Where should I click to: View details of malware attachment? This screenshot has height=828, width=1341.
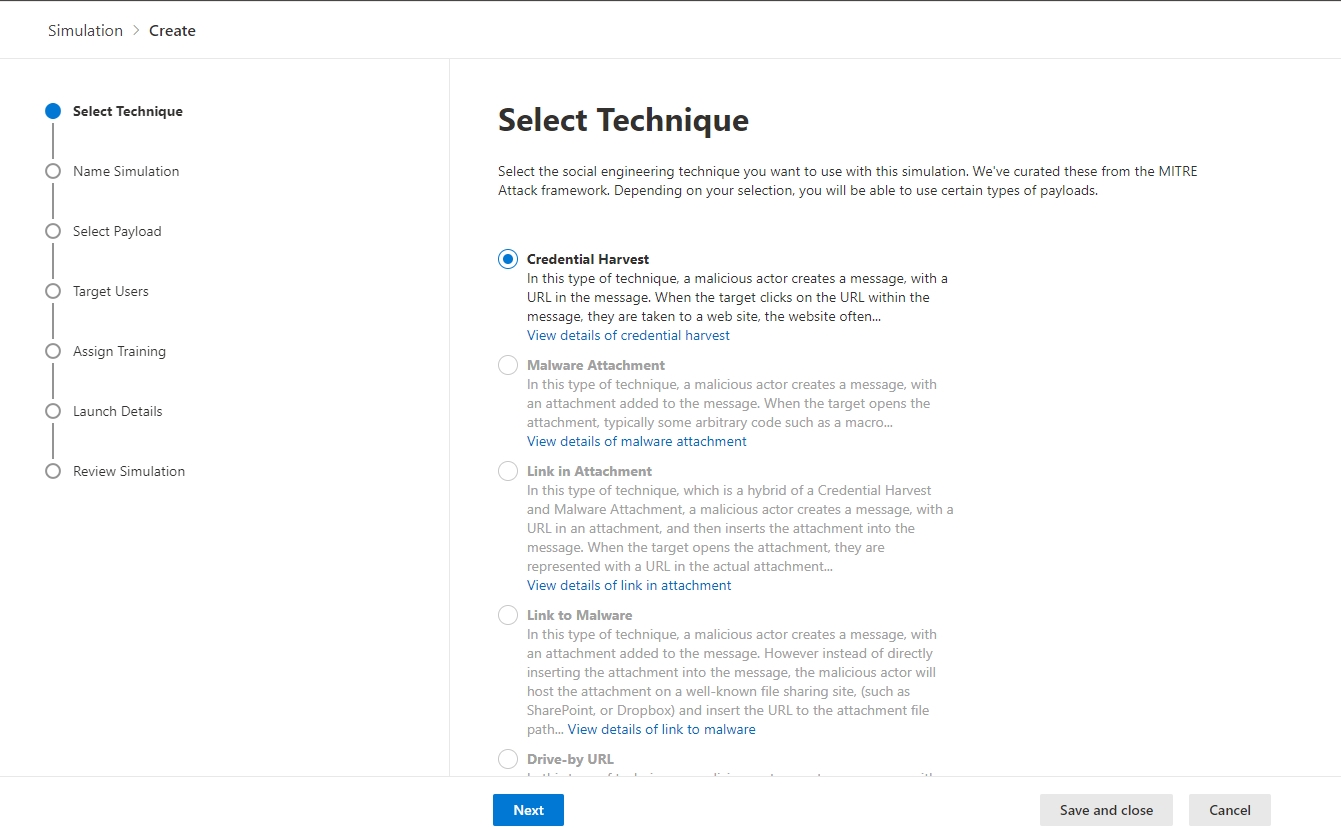click(636, 440)
